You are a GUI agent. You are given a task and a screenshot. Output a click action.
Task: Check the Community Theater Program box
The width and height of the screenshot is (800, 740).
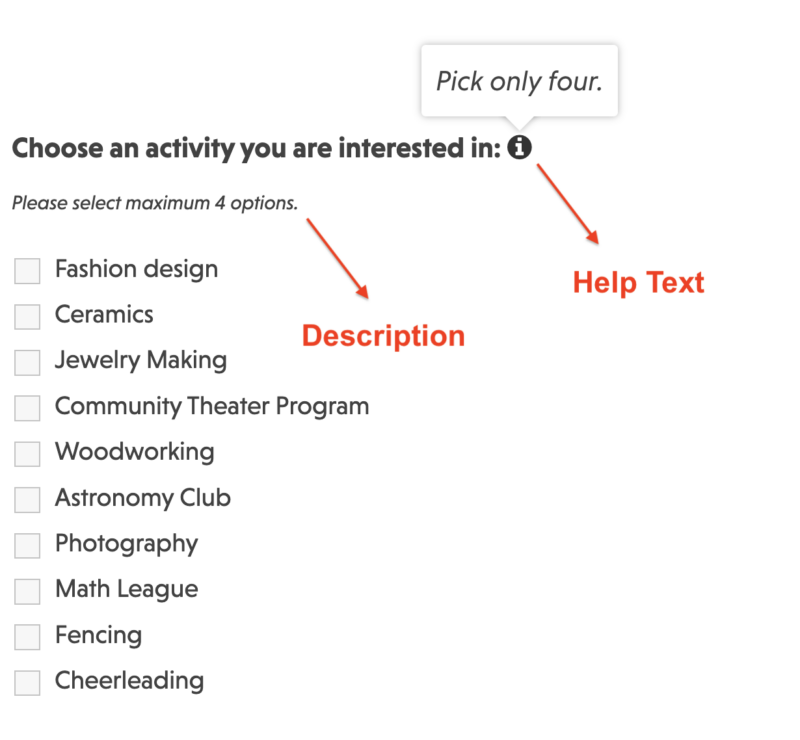(26, 408)
